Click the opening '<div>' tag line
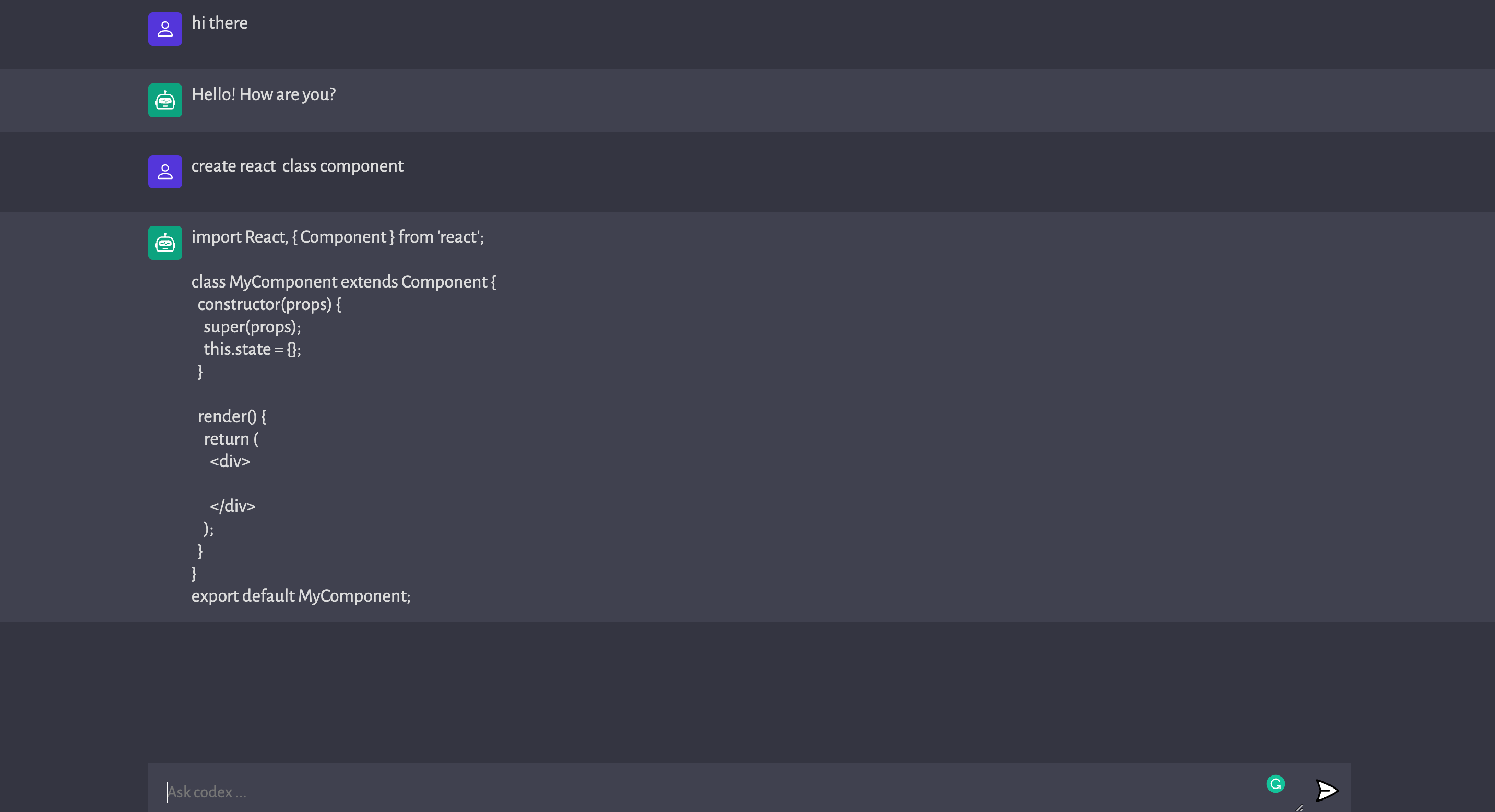The height and width of the screenshot is (812, 1495). (230, 462)
